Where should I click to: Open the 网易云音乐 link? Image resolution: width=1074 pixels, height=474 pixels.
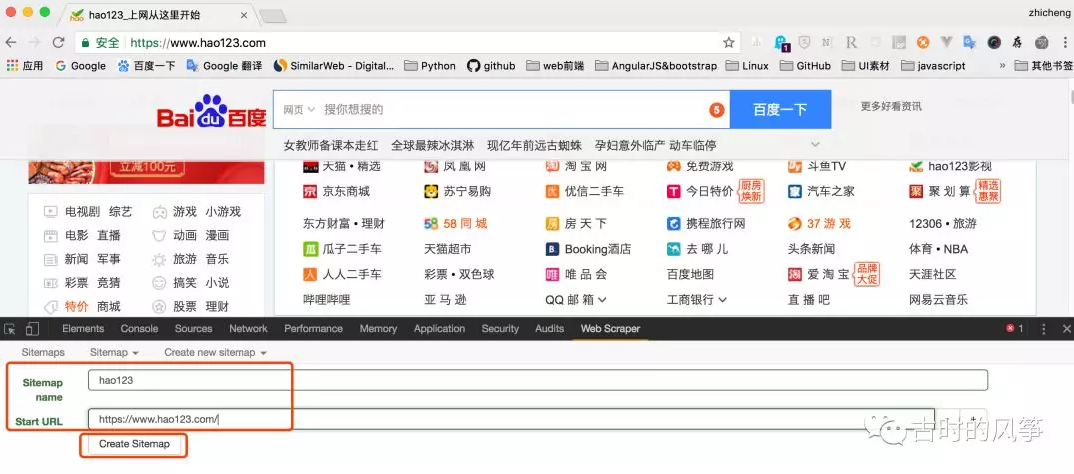point(938,299)
